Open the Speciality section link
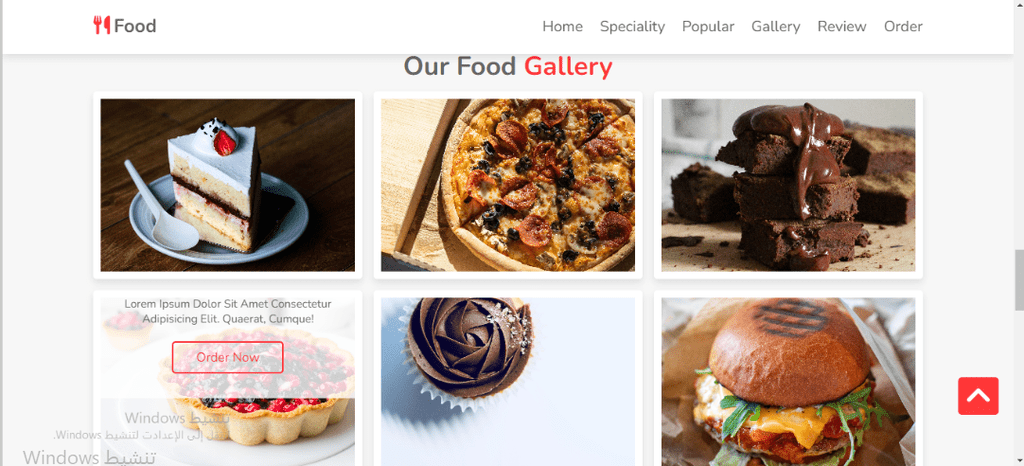Screen dimensions: 1024x466 pyautogui.click(x=632, y=26)
